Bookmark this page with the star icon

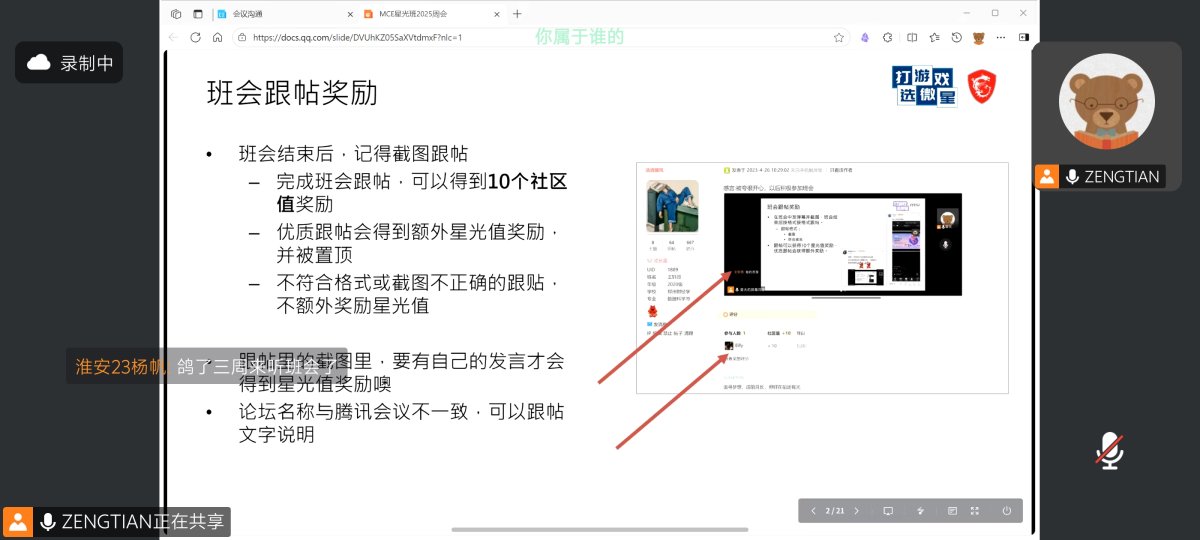tap(839, 37)
